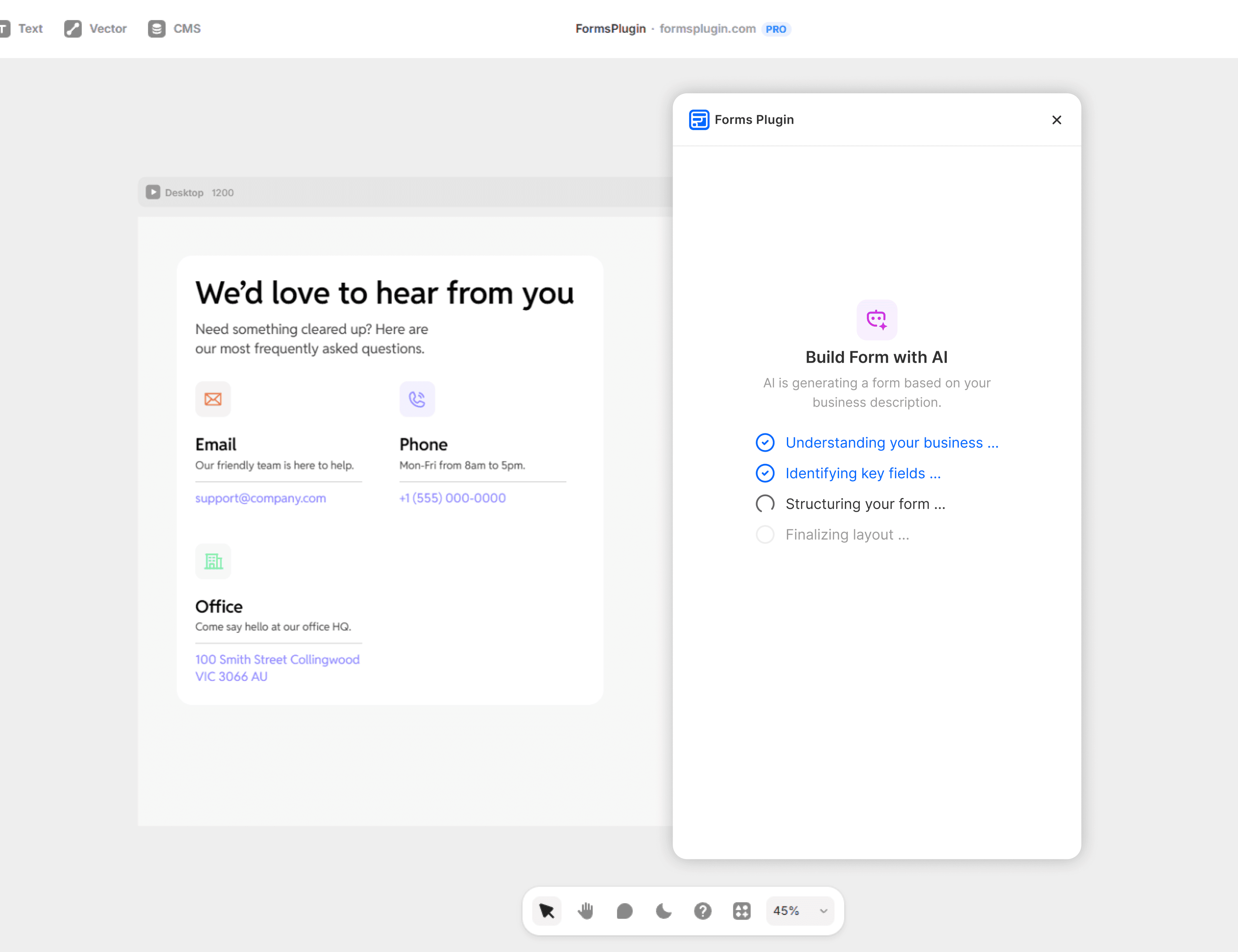1238x952 pixels.
Task: Open the Text insert menu
Action: coord(23,28)
